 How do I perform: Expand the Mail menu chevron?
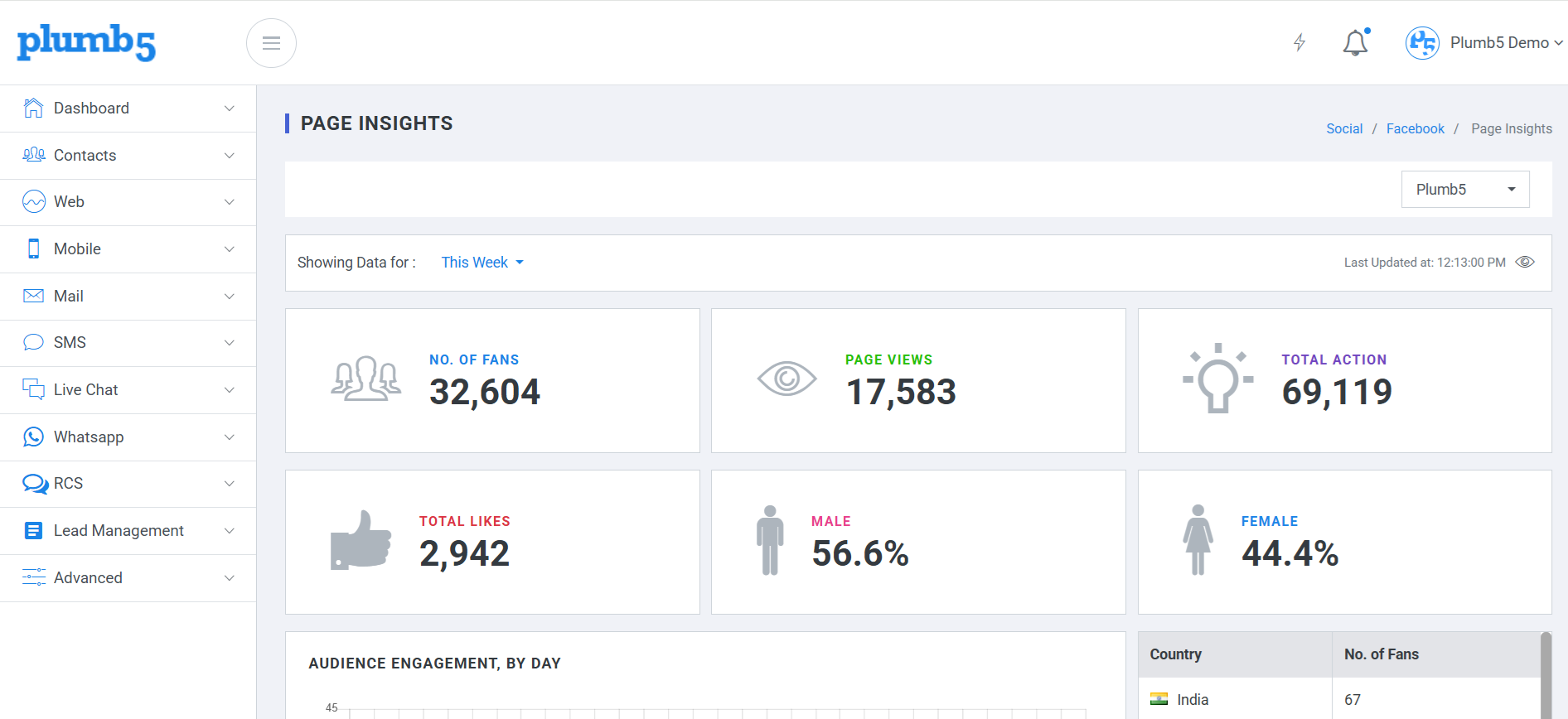230,297
